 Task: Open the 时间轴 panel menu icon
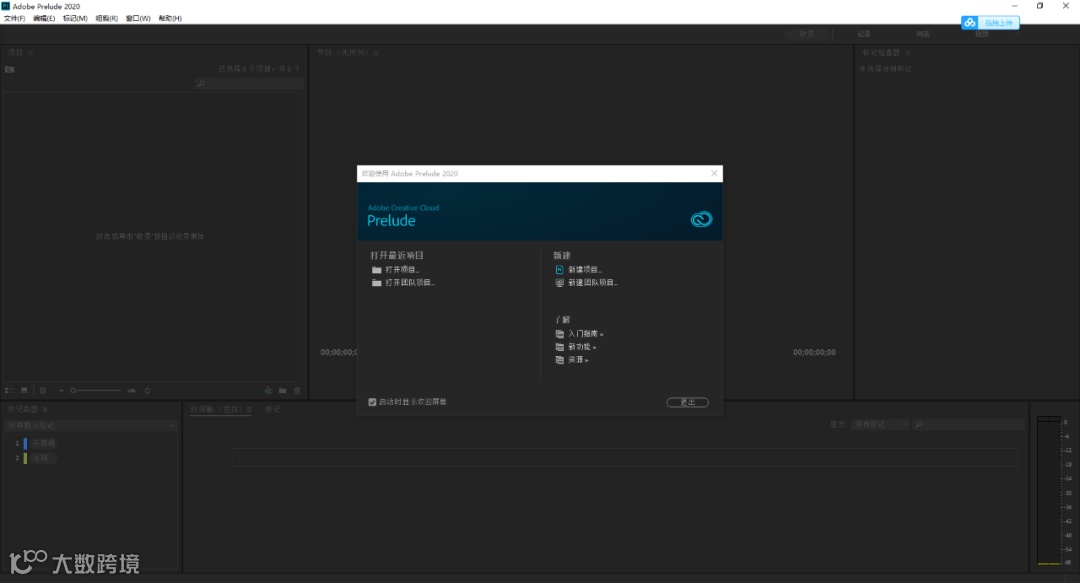pos(249,409)
